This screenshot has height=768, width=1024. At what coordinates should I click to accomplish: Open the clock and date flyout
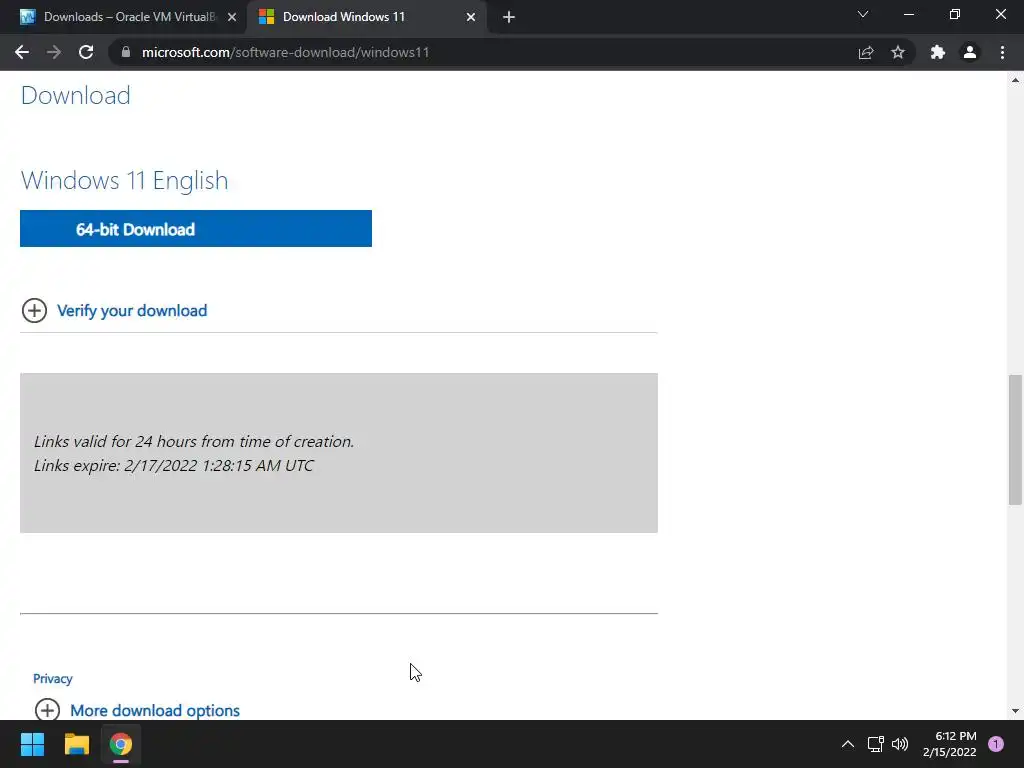click(x=950, y=744)
